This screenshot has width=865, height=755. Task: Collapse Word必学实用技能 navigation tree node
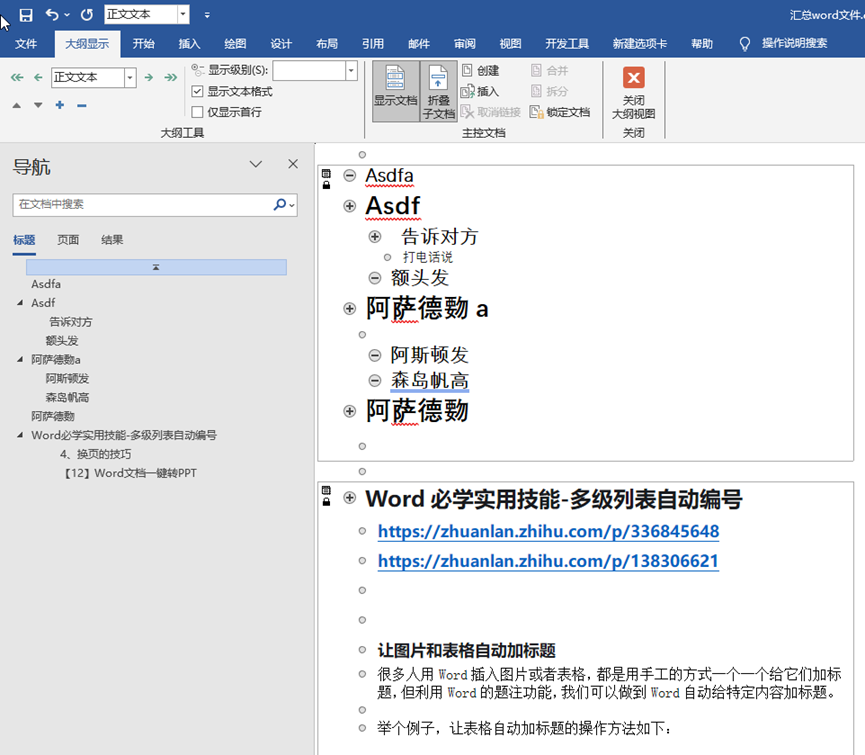click(x=20, y=435)
